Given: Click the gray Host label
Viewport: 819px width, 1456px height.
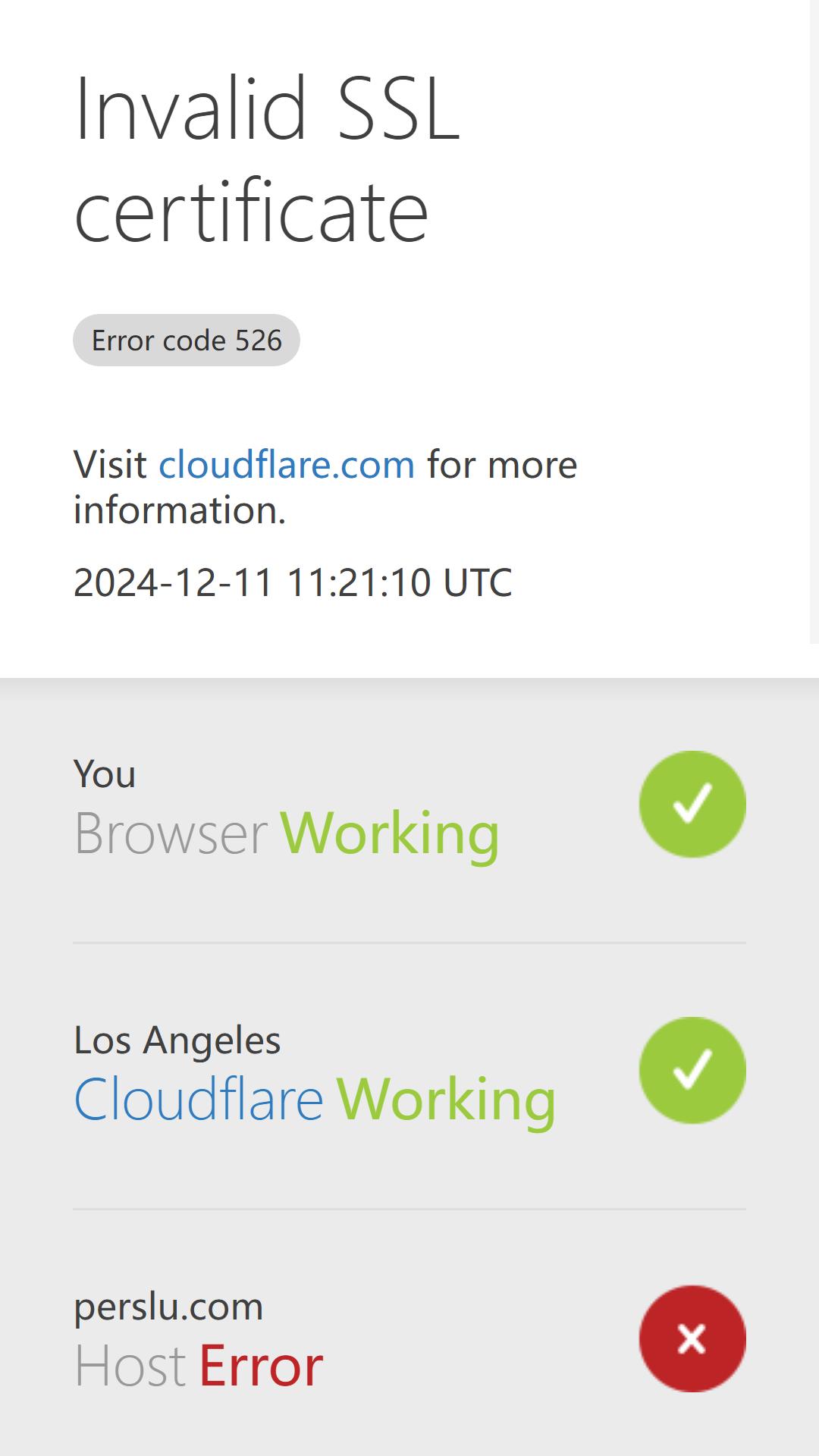Looking at the screenshot, I should pos(130,1366).
